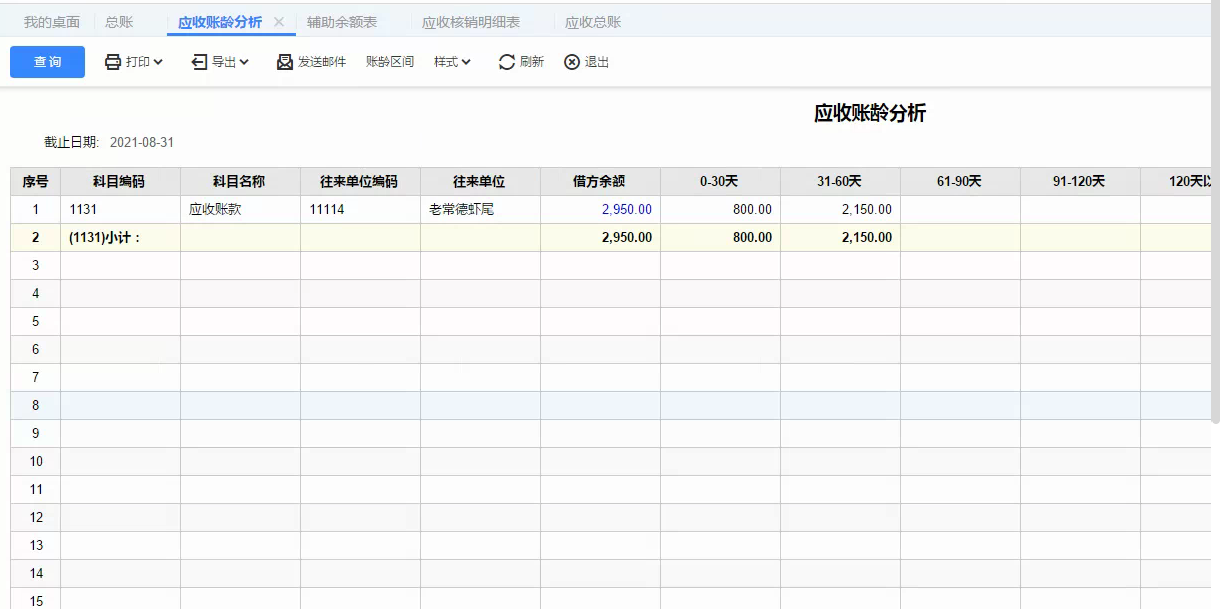Click the 刷新 label

point(532,62)
